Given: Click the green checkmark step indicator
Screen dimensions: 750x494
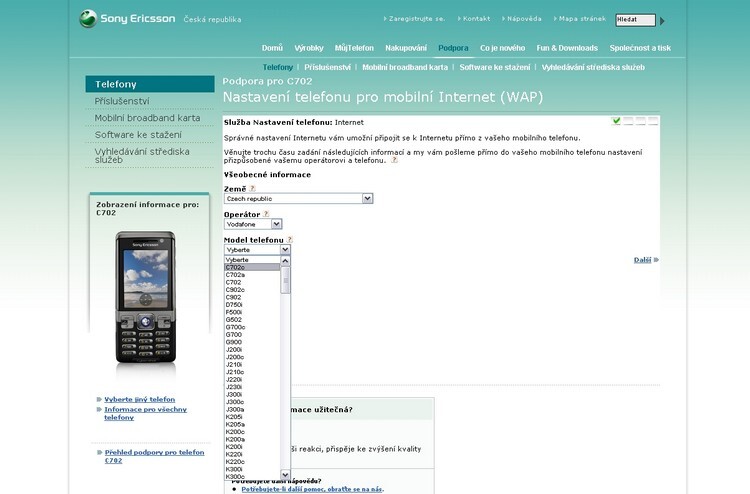Looking at the screenshot, I should pyautogui.click(x=616, y=121).
